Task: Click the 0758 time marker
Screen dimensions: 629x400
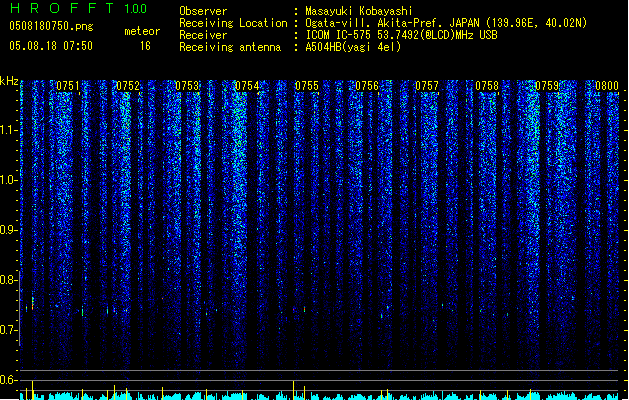Action: tap(487, 86)
